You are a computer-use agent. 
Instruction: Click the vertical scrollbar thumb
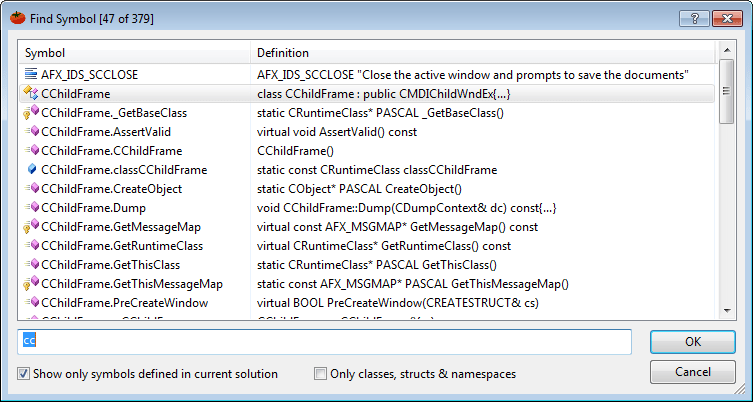click(727, 91)
